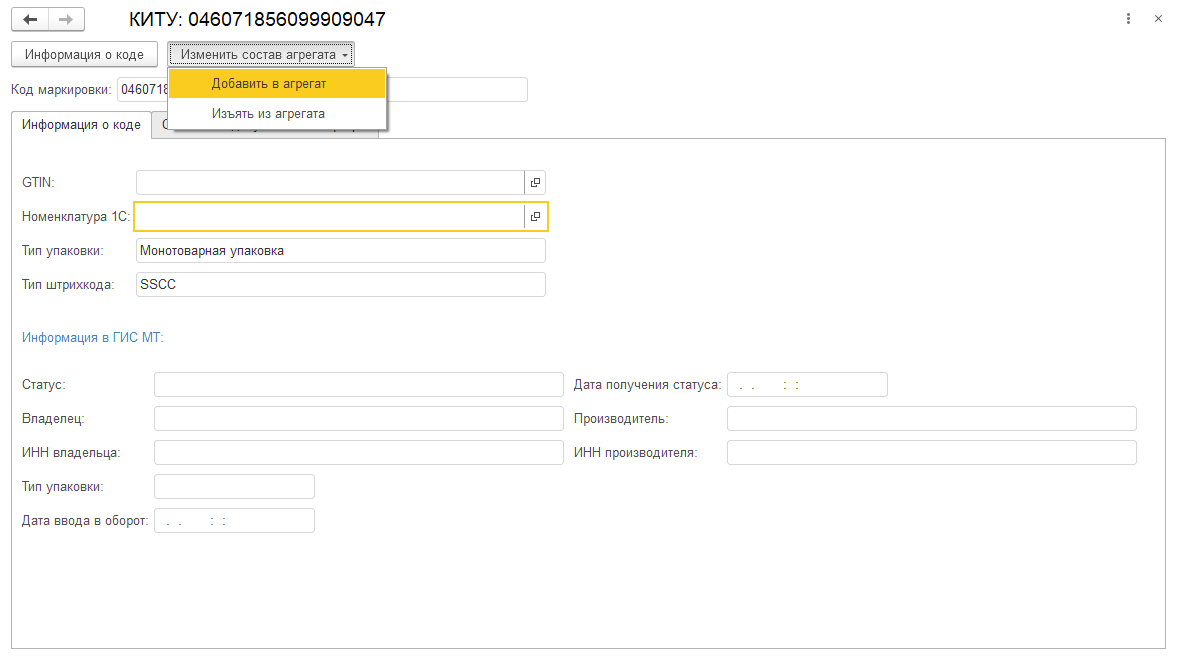The image size is (1183, 660).
Task: Click inside the Номенклатура 1С field
Action: click(330, 216)
